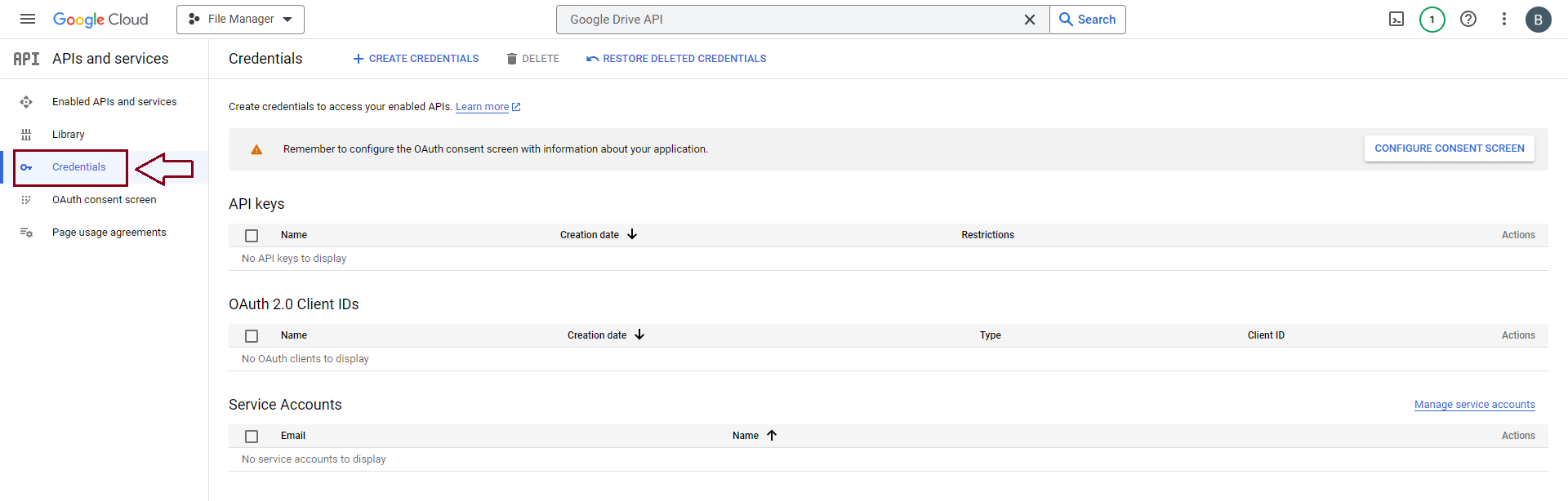Check the API keys select-all checkbox
The width and height of the screenshot is (1568, 501).
[x=252, y=236]
